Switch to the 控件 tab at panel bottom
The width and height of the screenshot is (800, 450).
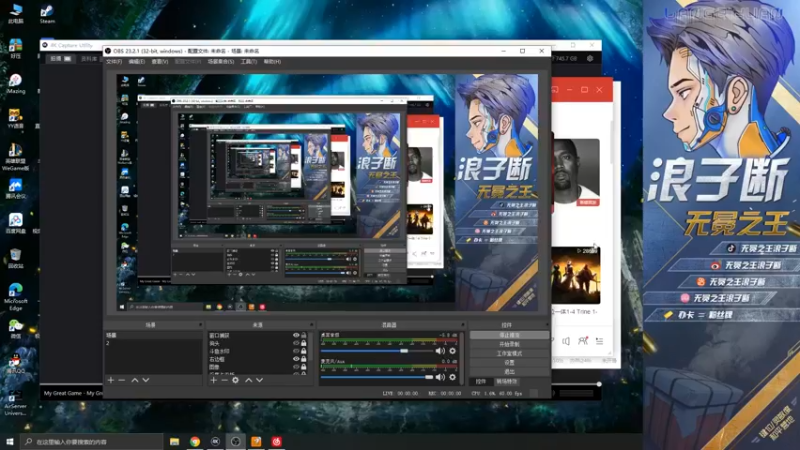click(x=481, y=382)
